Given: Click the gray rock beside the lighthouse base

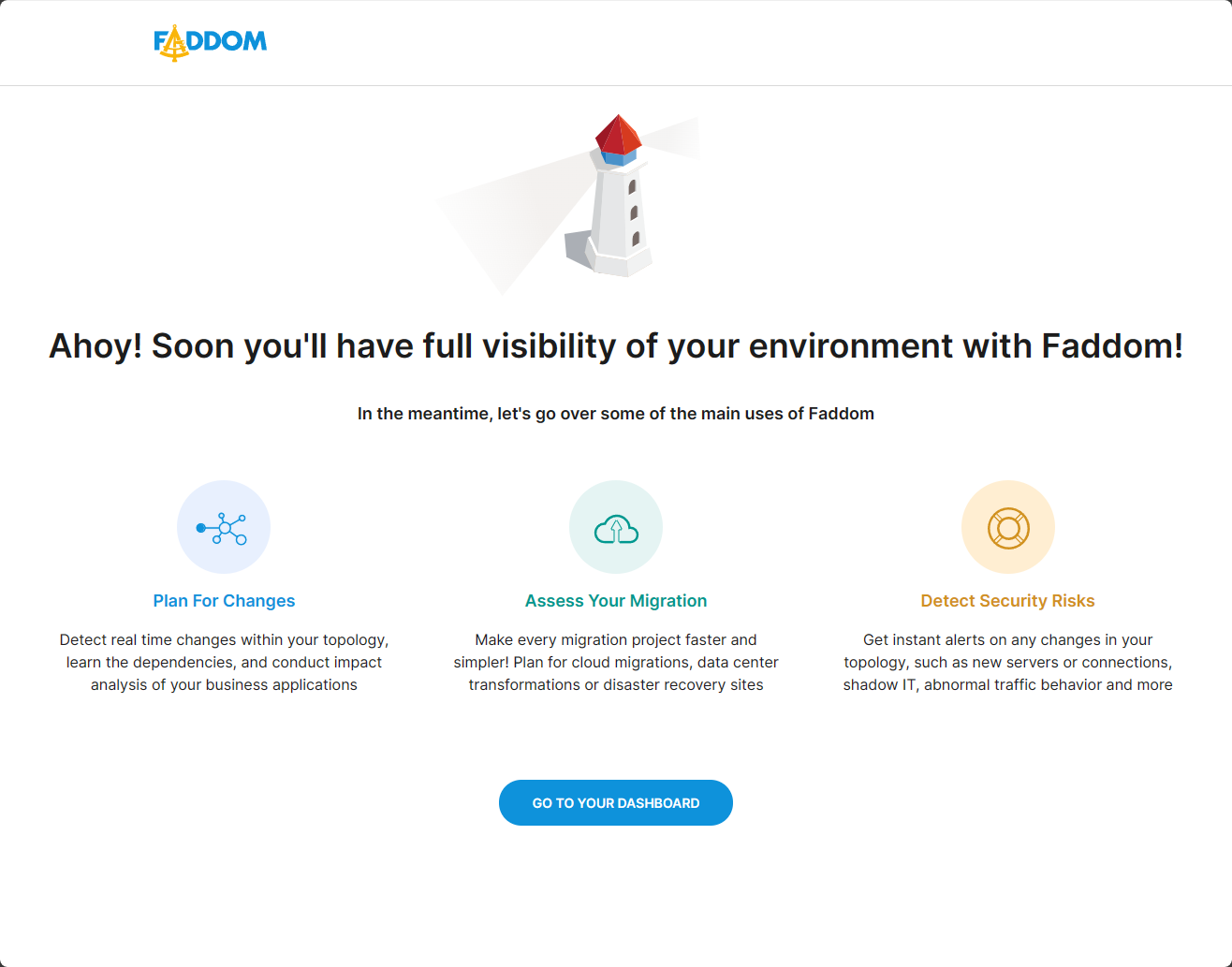Looking at the screenshot, I should pyautogui.click(x=577, y=248).
